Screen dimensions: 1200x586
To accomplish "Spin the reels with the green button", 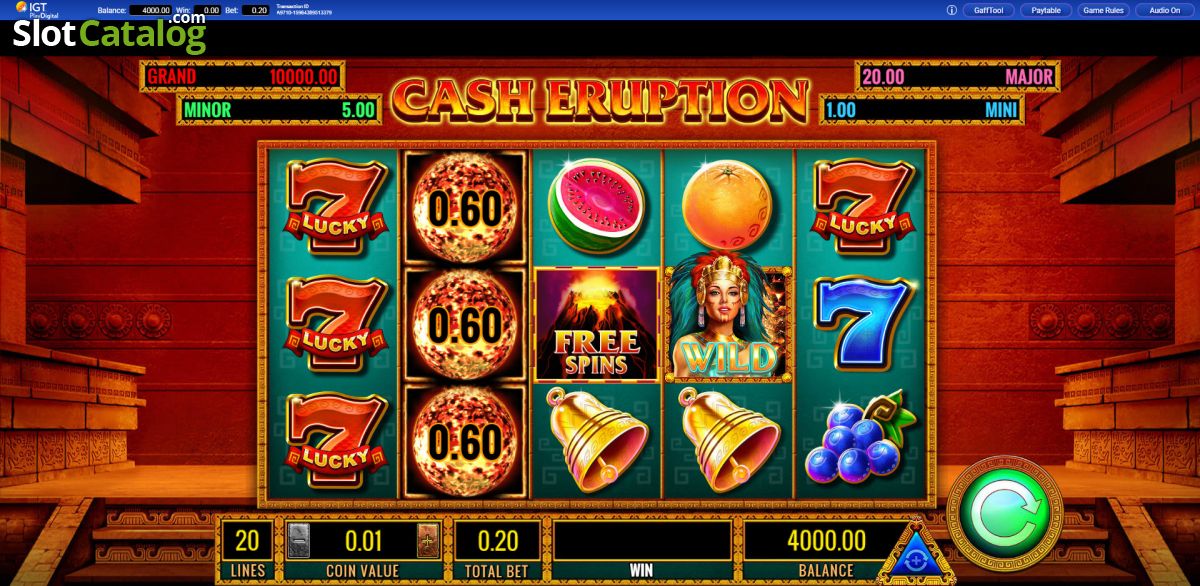I will point(1004,517).
